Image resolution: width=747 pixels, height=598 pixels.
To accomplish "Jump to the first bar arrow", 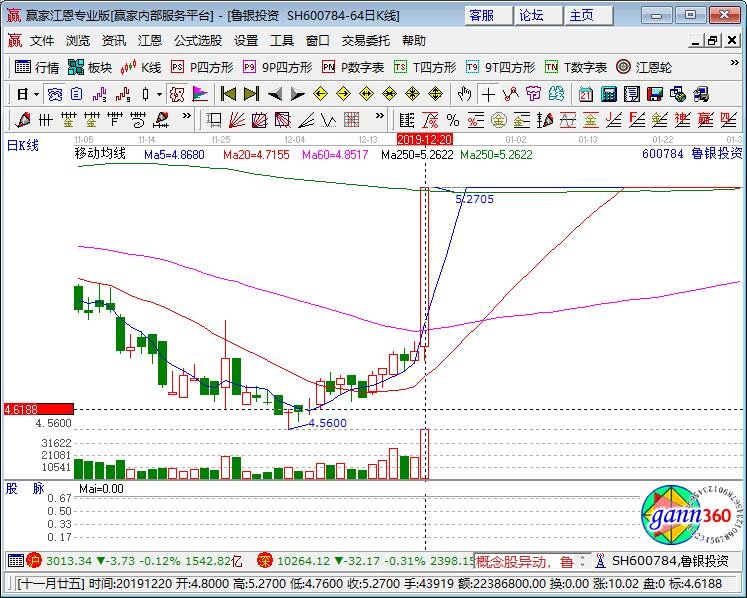I will 228,94.
